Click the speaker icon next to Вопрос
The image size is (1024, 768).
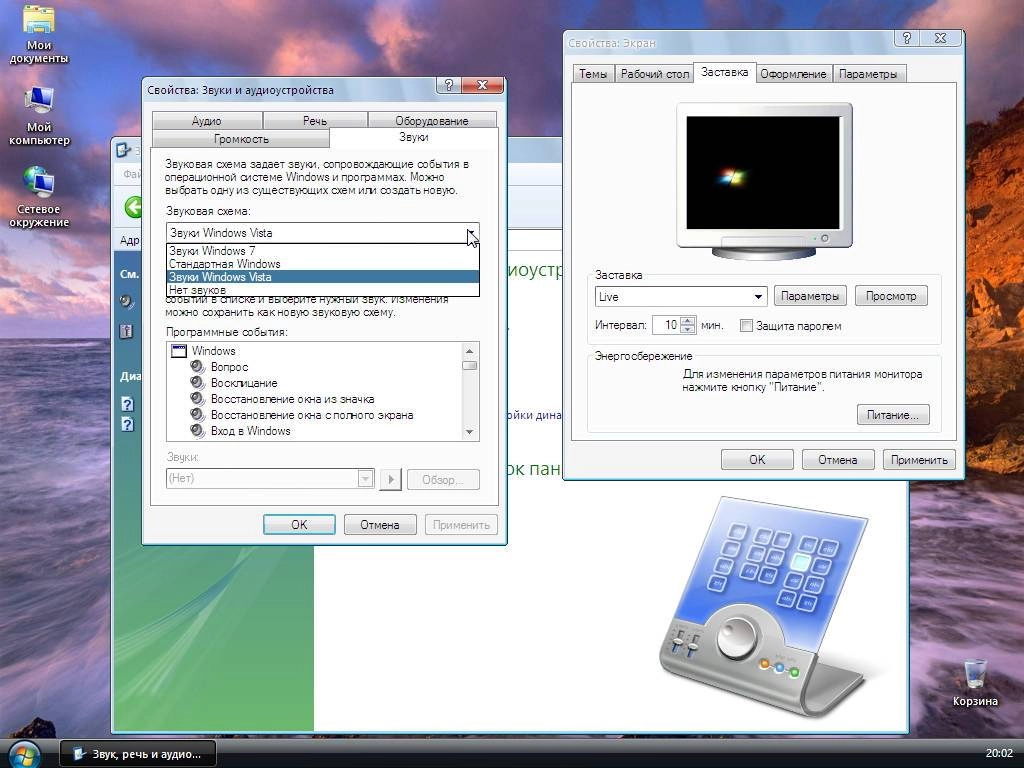[x=197, y=366]
